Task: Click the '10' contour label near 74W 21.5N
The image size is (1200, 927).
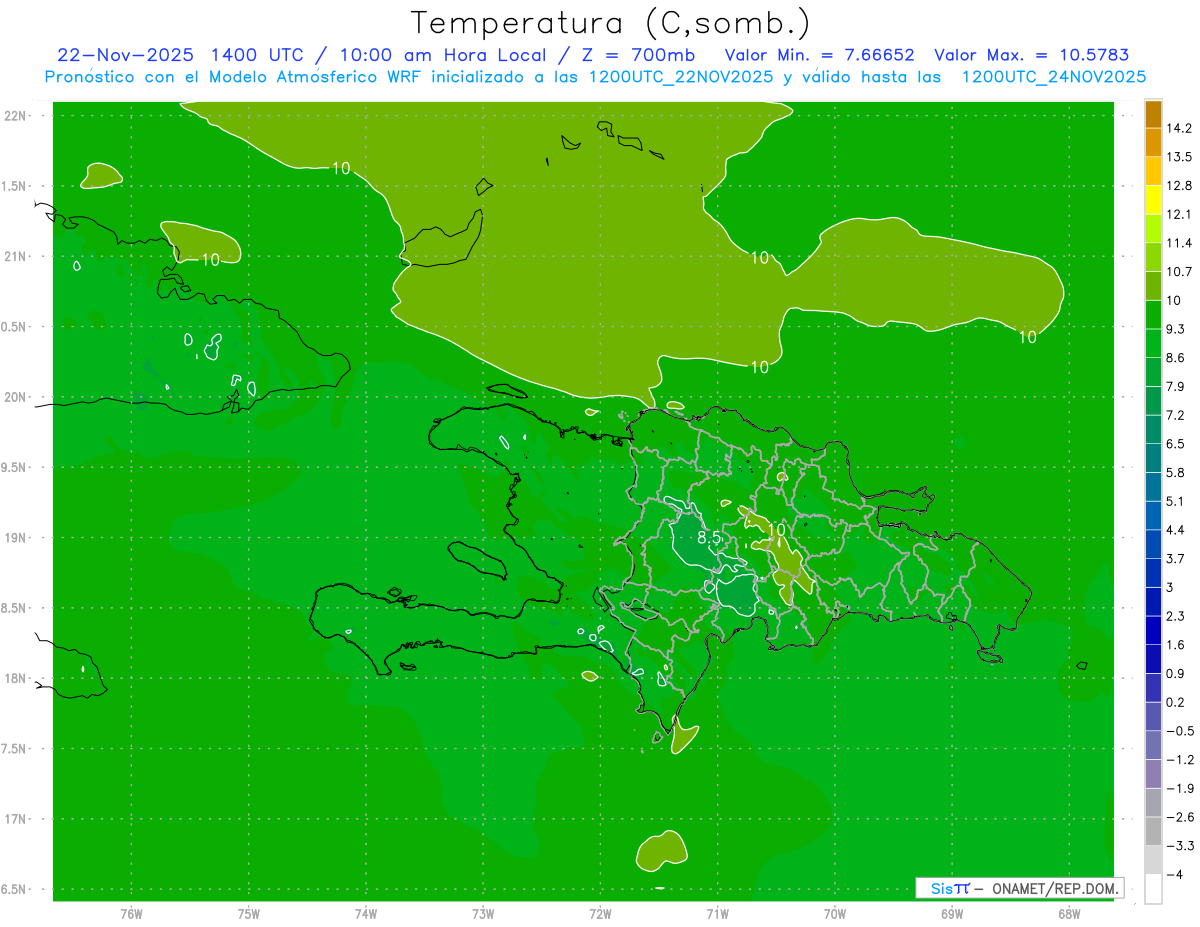Action: point(342,168)
